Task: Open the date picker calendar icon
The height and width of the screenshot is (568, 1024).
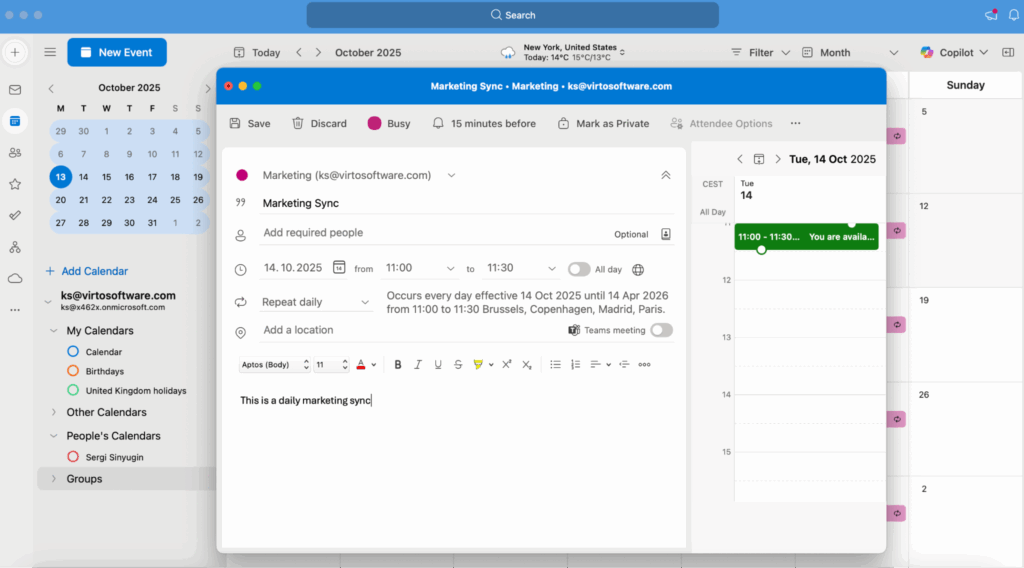Action: (x=339, y=267)
